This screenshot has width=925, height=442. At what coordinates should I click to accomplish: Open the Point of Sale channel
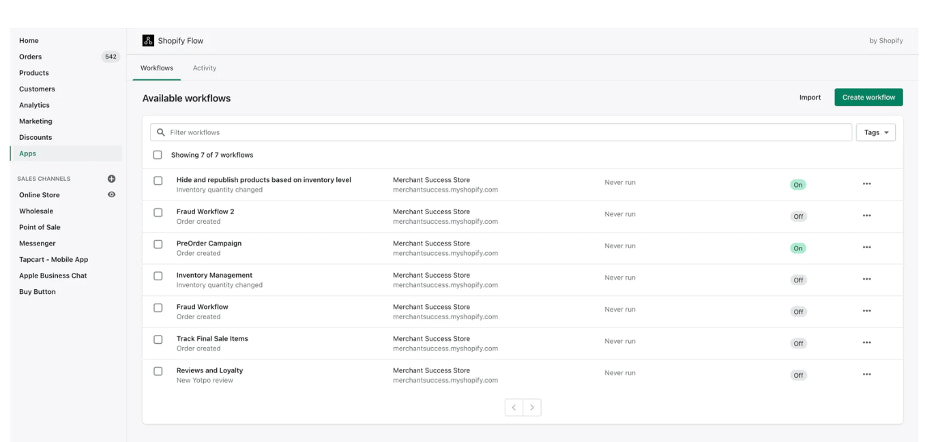(40, 227)
